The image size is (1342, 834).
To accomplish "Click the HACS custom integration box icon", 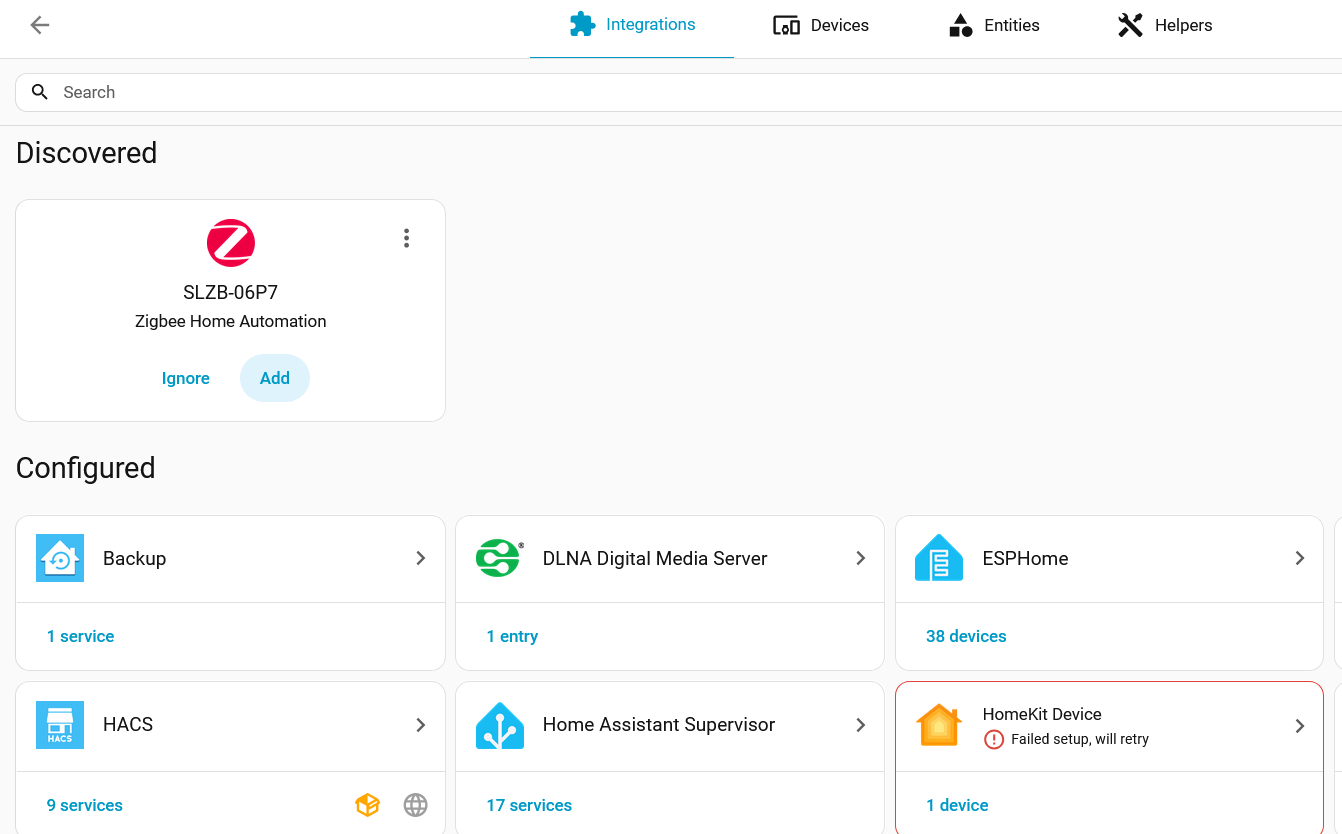I will [368, 805].
